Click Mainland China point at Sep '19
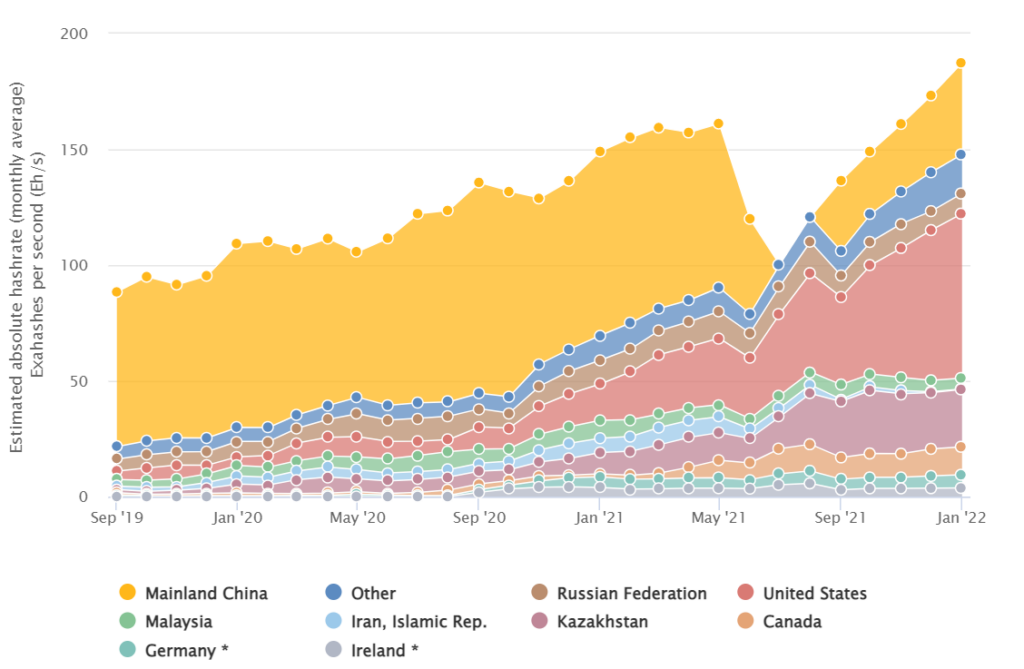Viewport: 1024px width, 669px height. (116, 292)
